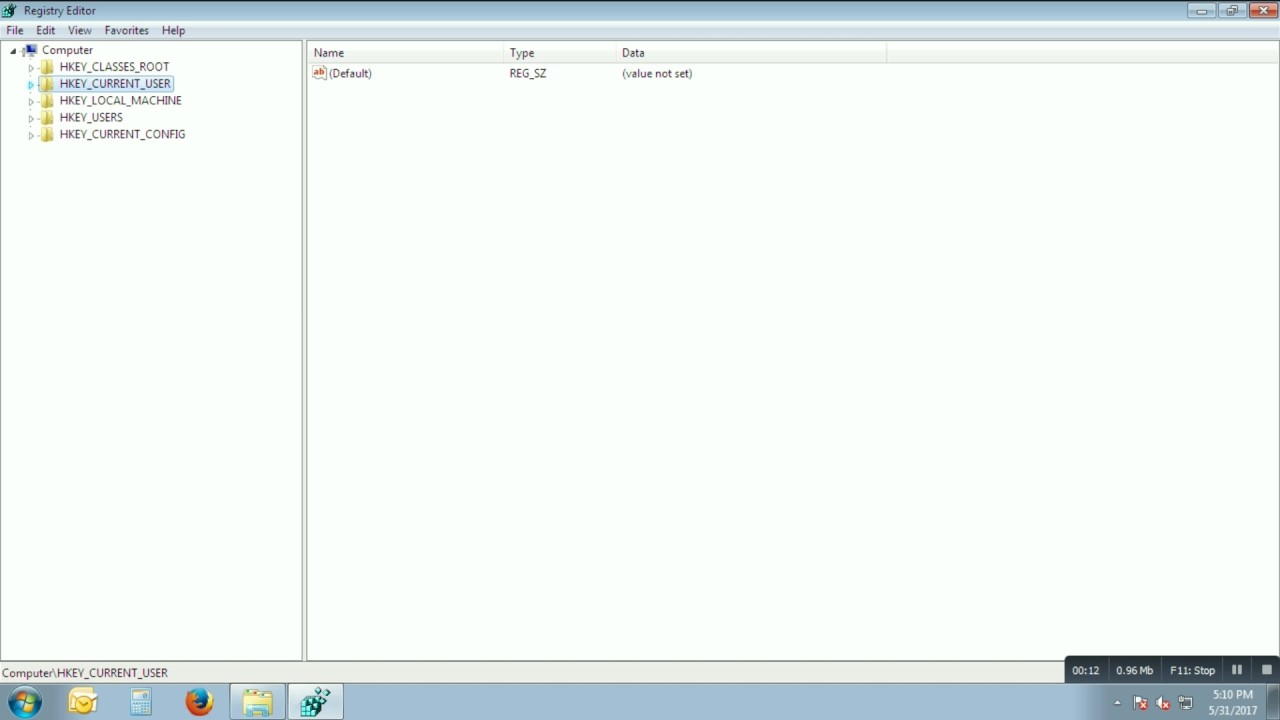Sort by the Data column header
Screen dimensions: 1280x720
point(751,53)
